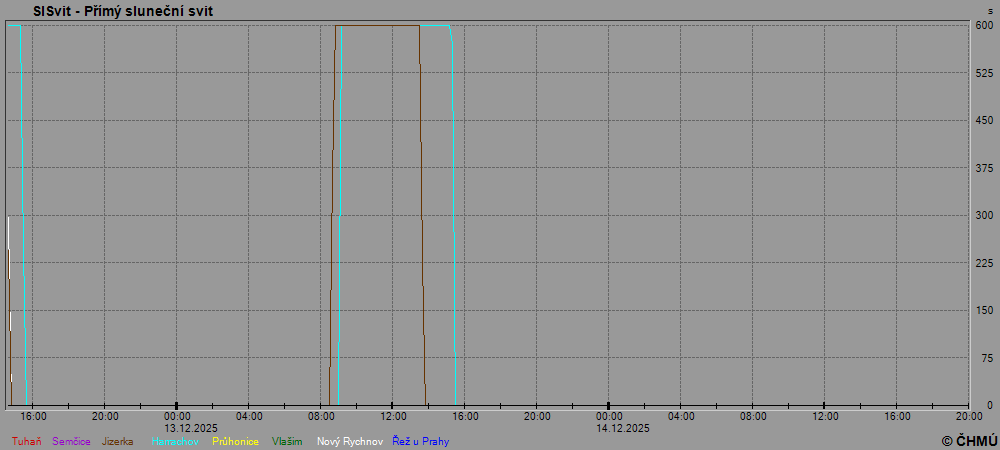Select the green Vlašim legend entry
The height and width of the screenshot is (450, 1000).
[x=287, y=441]
